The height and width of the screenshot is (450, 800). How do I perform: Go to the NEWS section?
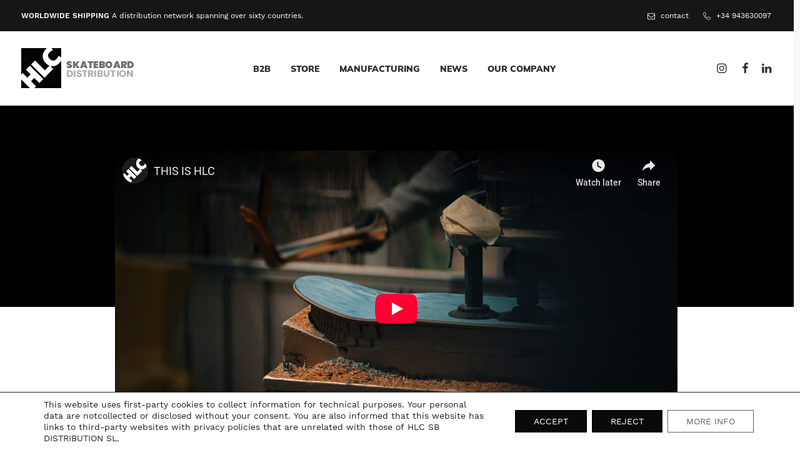454,69
